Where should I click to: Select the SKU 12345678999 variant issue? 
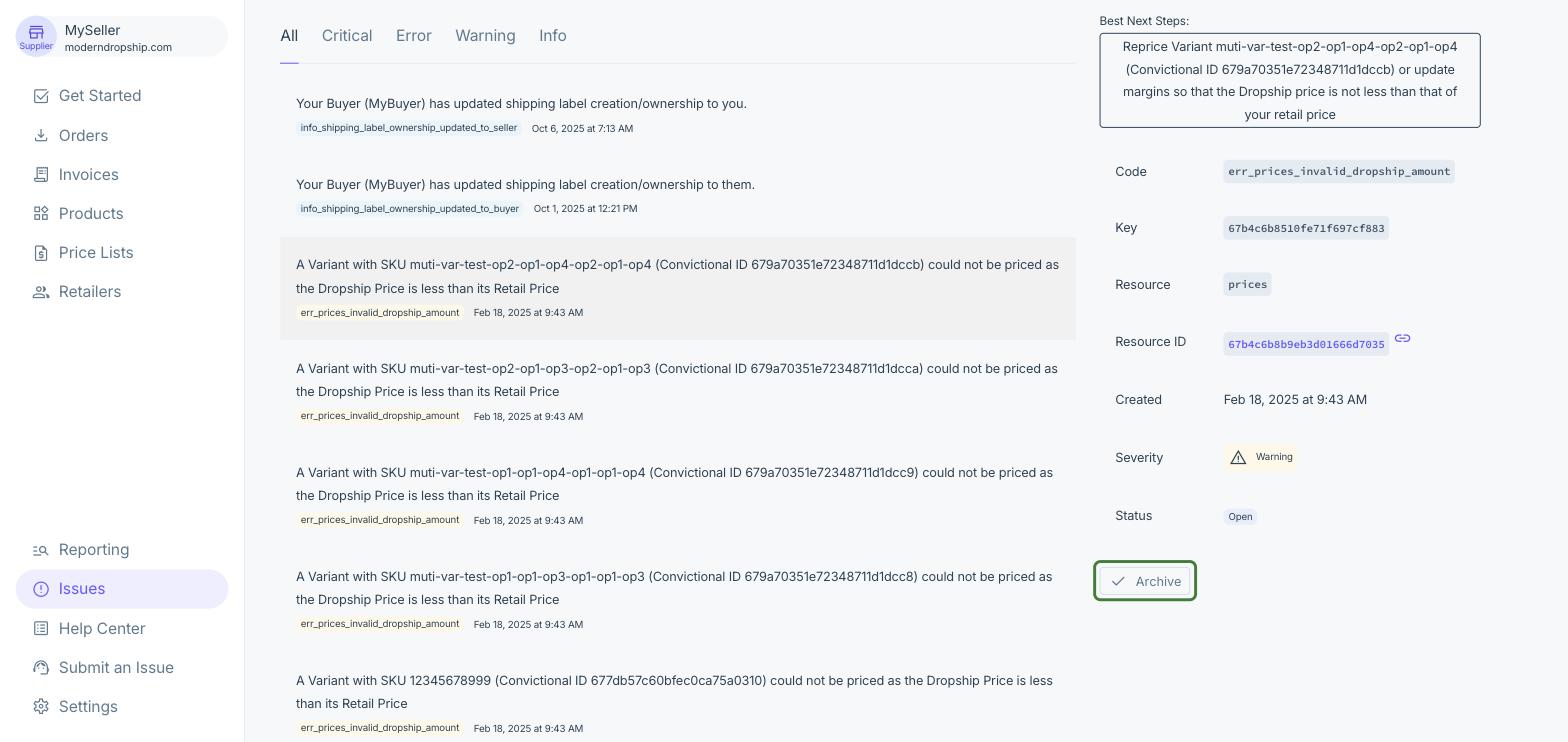[677, 692]
